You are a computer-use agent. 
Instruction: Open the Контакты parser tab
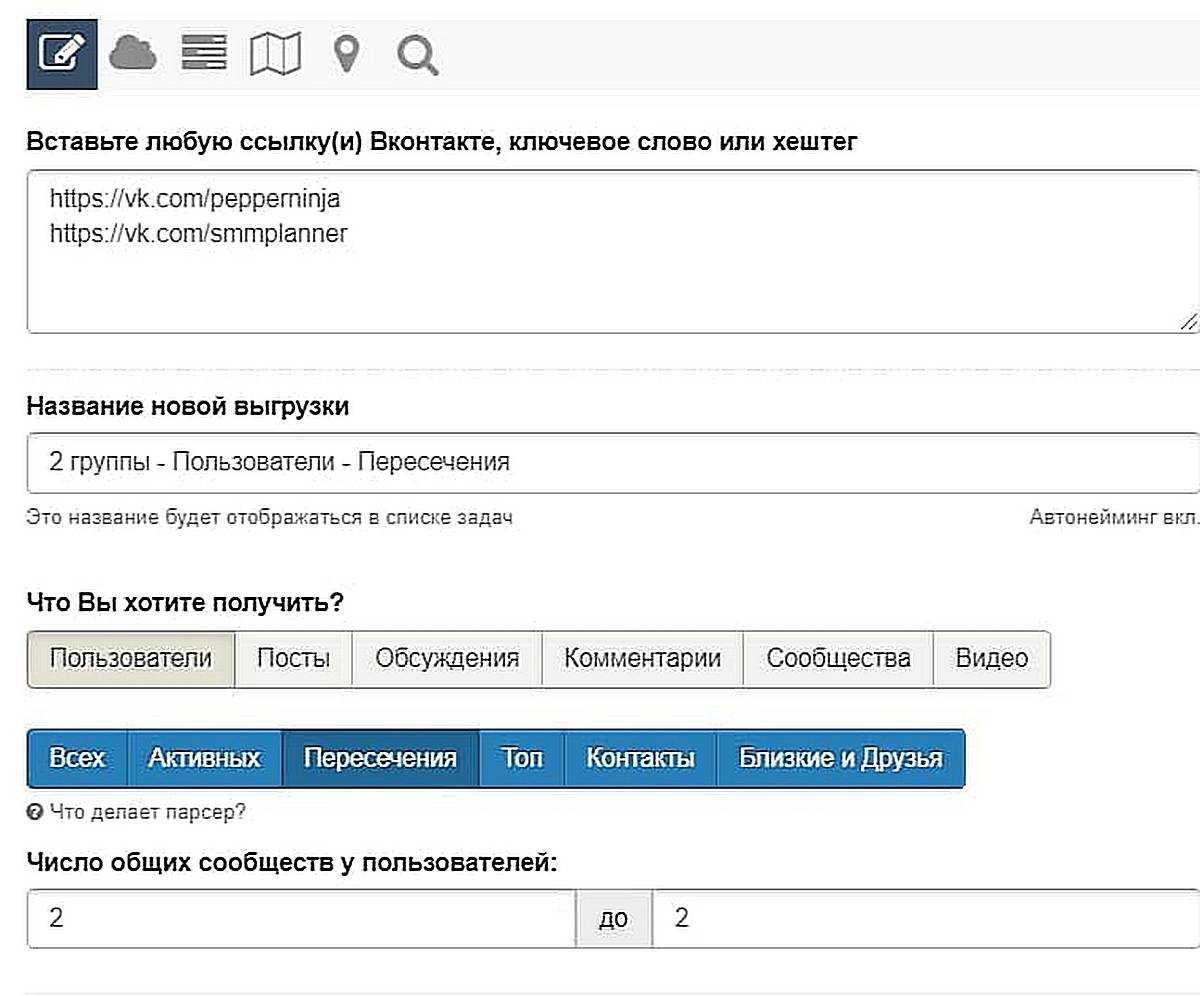tap(640, 759)
